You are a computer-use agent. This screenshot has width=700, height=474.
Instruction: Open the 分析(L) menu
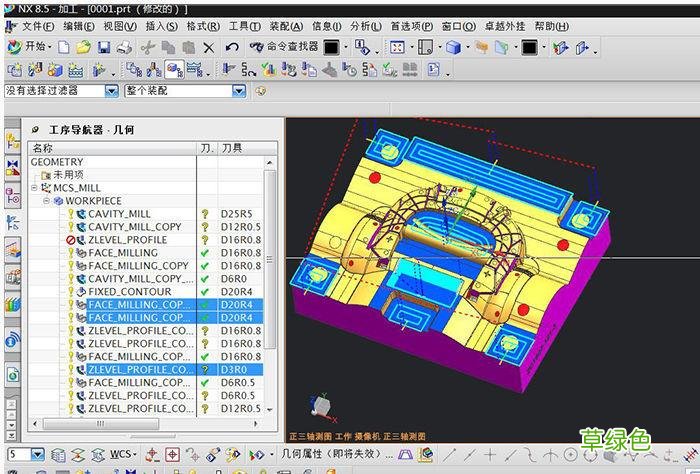coord(365,26)
